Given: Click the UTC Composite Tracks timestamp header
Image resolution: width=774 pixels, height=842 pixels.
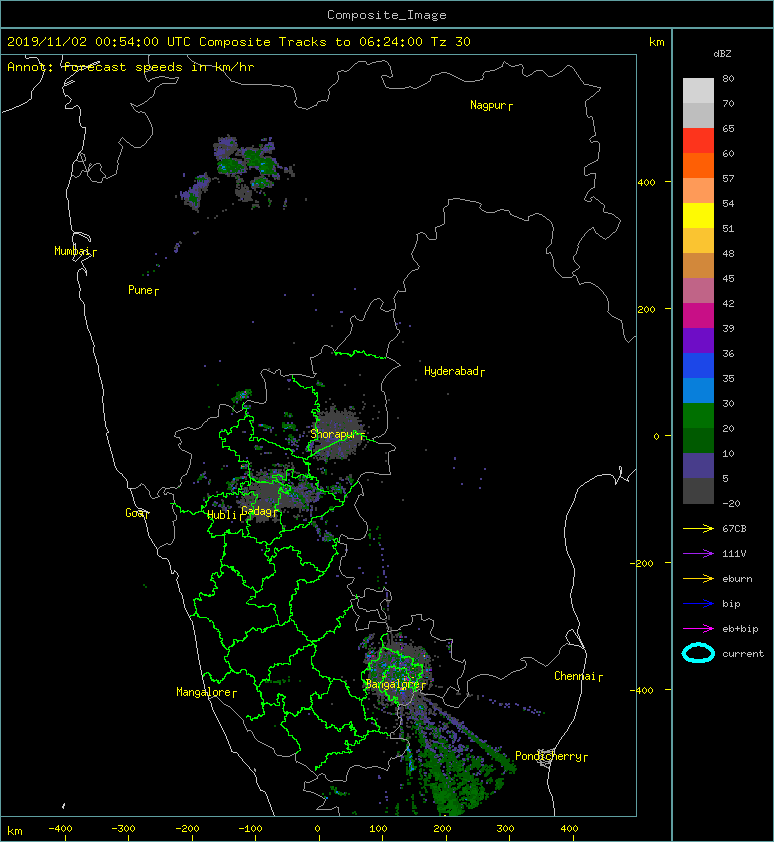Looking at the screenshot, I should 239,42.
